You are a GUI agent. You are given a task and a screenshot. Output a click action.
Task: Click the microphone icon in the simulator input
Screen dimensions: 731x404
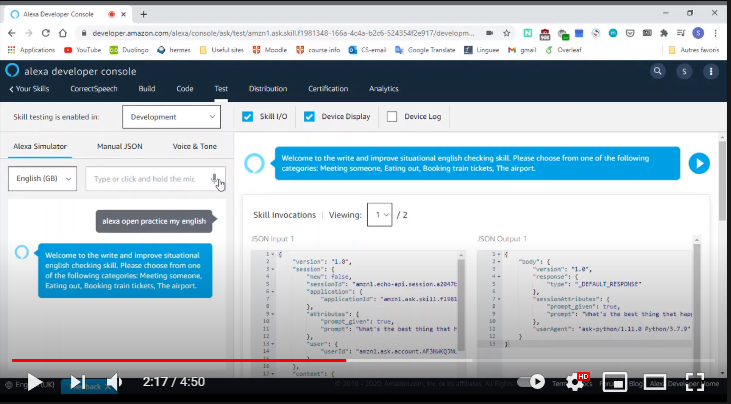(x=216, y=179)
